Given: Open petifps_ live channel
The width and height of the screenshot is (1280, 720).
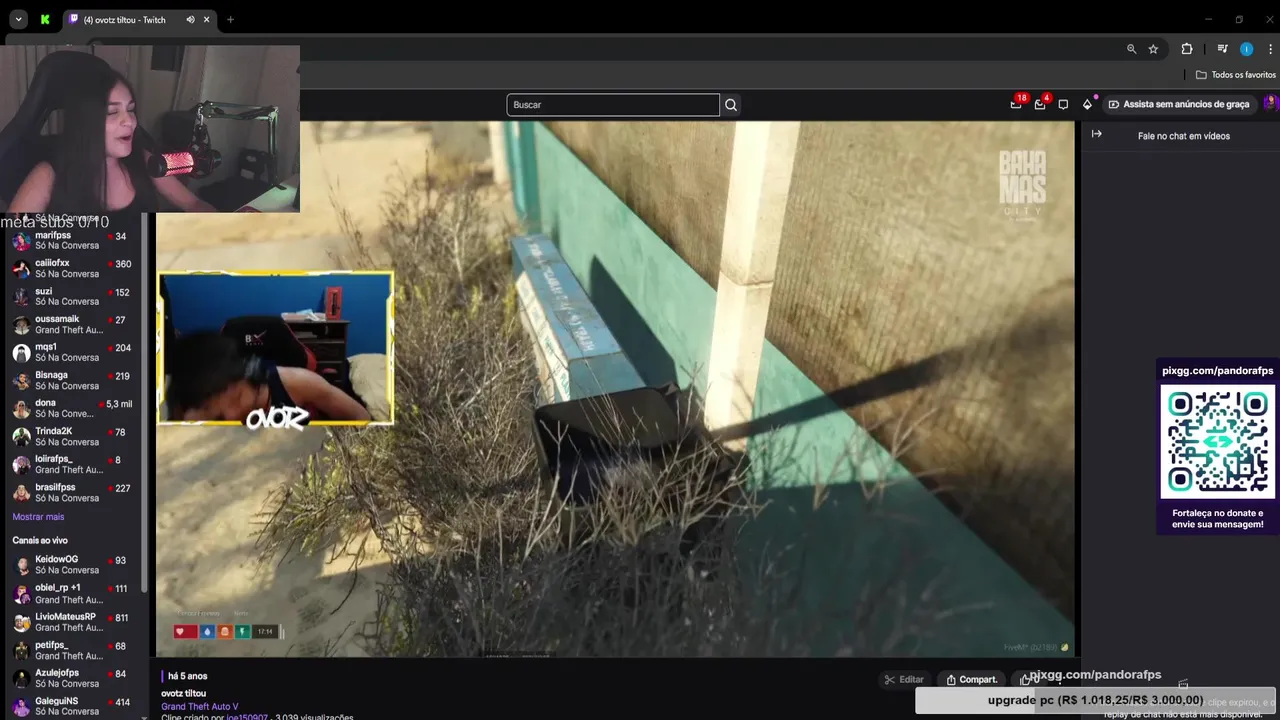Looking at the screenshot, I should (71, 650).
